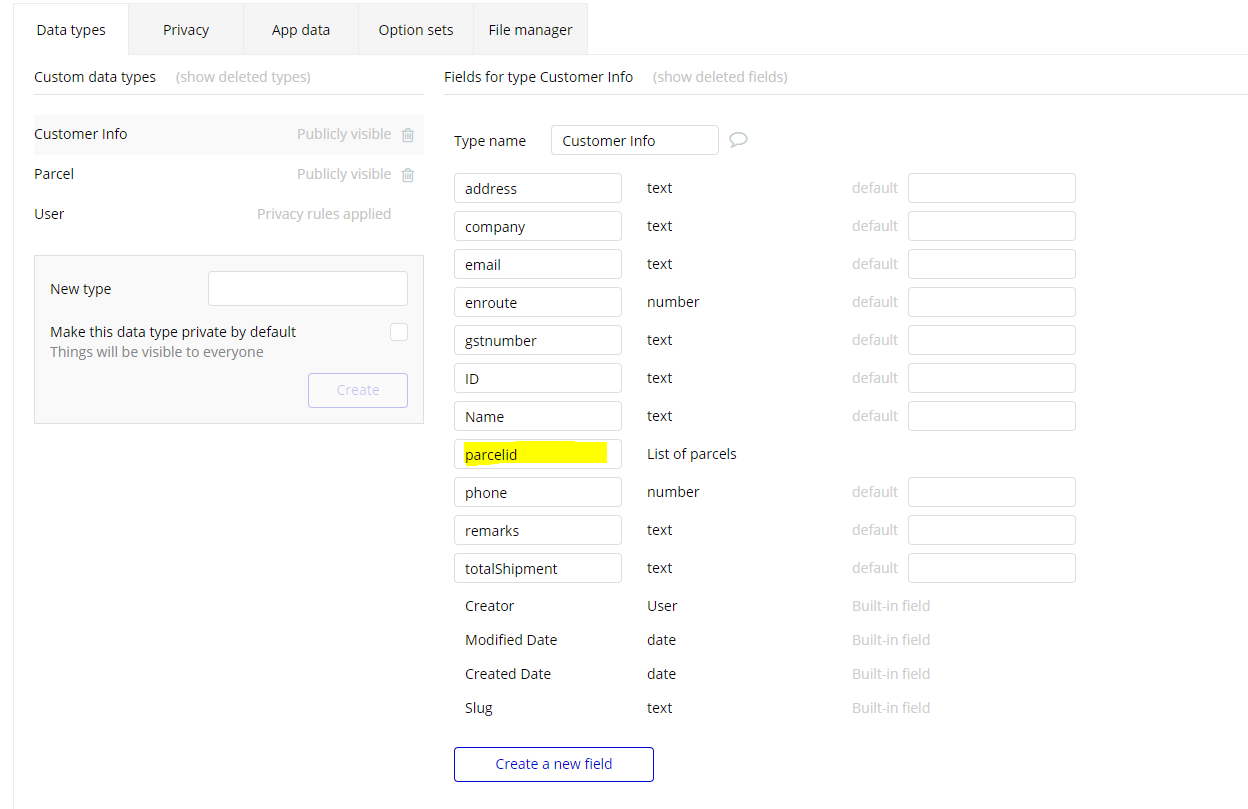
Task: Switch to the Privacy tab
Action: [x=186, y=30]
